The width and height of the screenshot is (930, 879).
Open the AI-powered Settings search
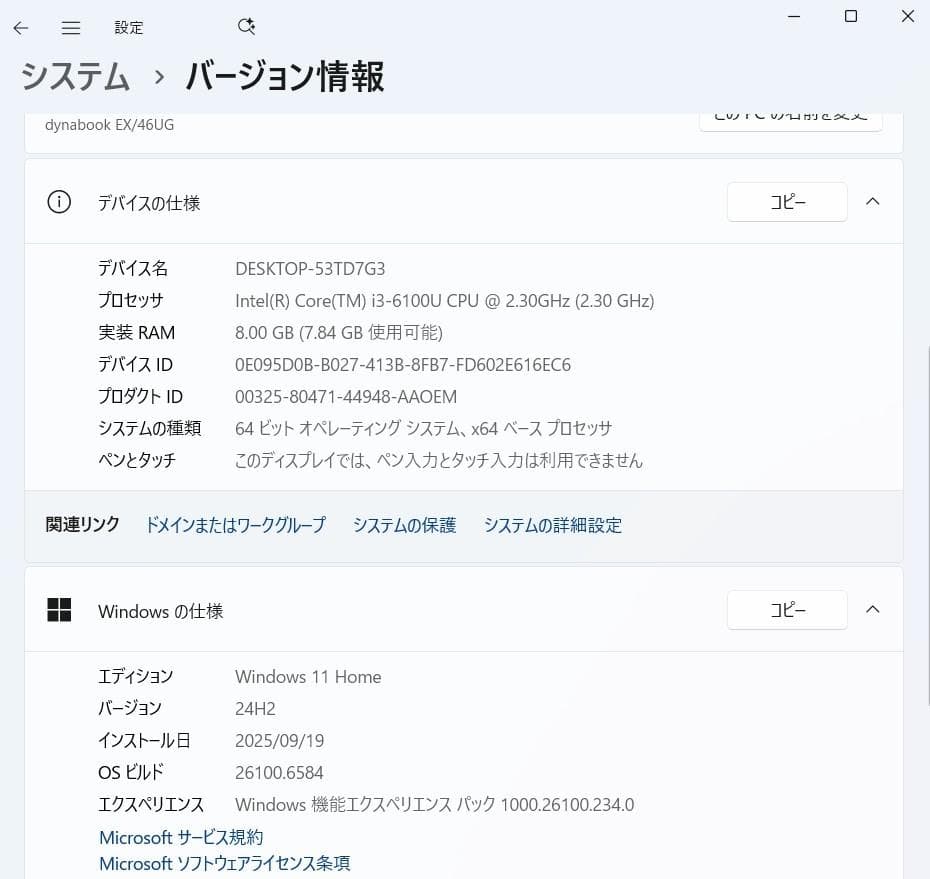pos(246,26)
